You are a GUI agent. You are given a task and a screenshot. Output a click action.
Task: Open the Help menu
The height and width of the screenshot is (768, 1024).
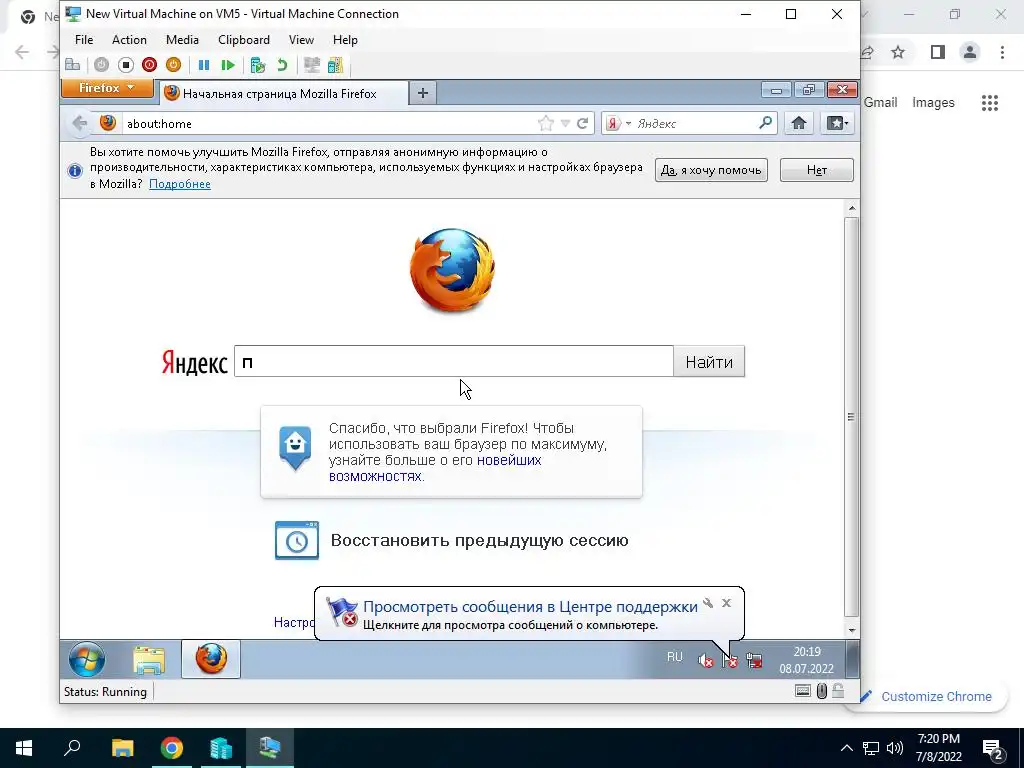coord(345,40)
